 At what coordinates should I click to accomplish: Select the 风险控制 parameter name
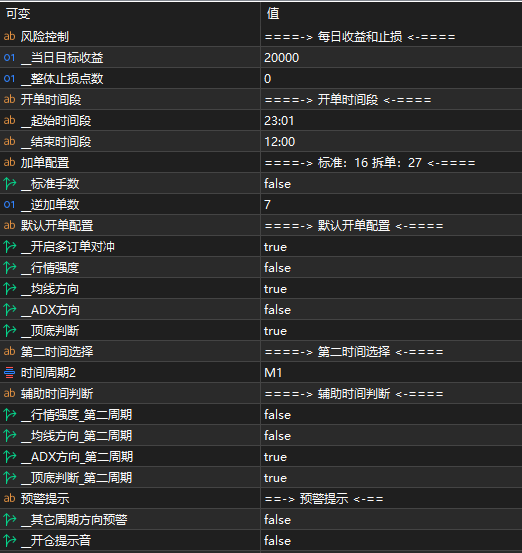tap(44, 37)
